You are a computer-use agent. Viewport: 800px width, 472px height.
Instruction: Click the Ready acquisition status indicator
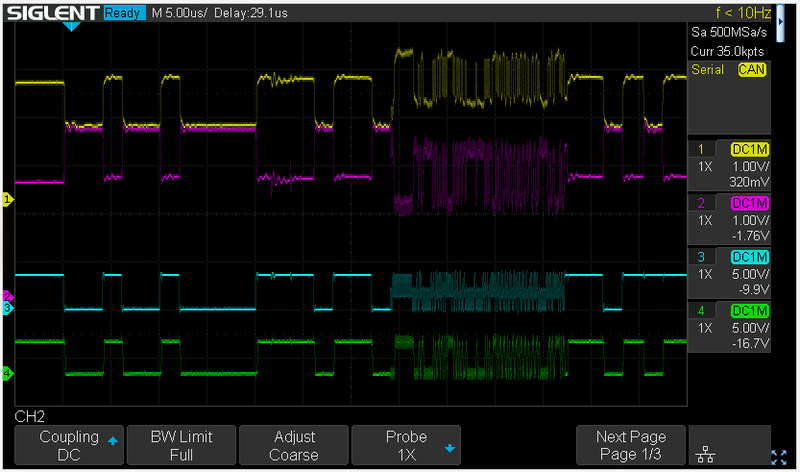point(123,13)
